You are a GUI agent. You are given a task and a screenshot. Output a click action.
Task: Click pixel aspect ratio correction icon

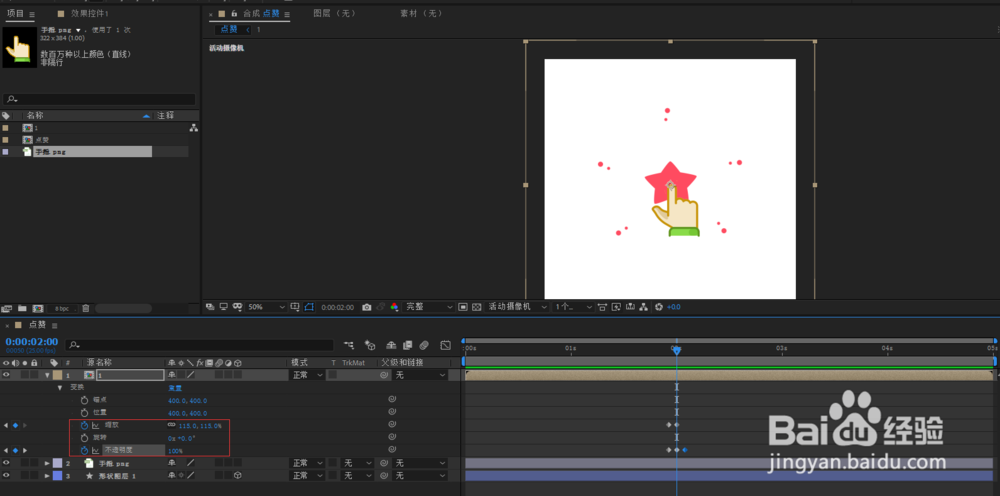tap(603, 307)
